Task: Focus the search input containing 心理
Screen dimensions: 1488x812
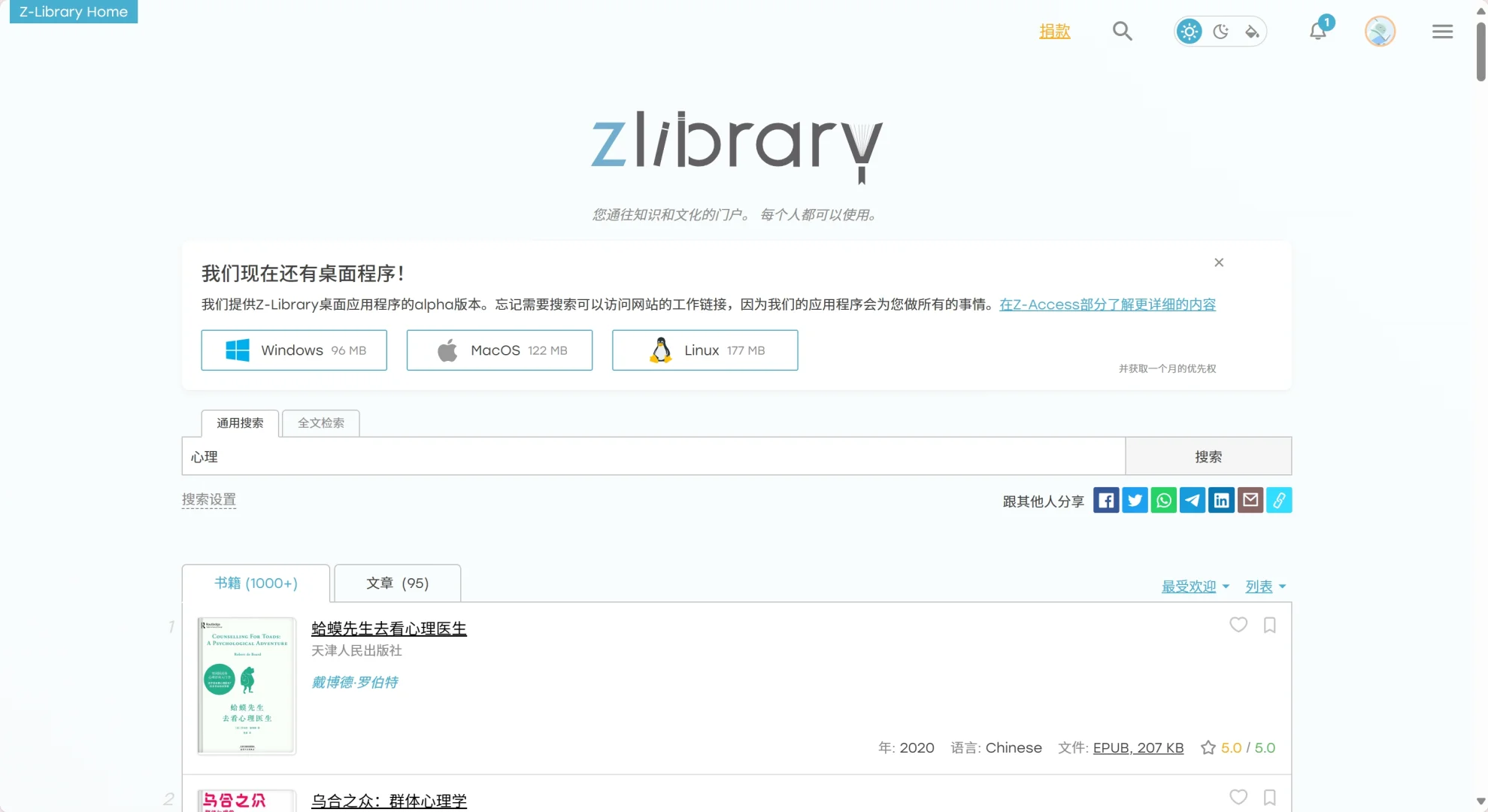Action: click(653, 456)
